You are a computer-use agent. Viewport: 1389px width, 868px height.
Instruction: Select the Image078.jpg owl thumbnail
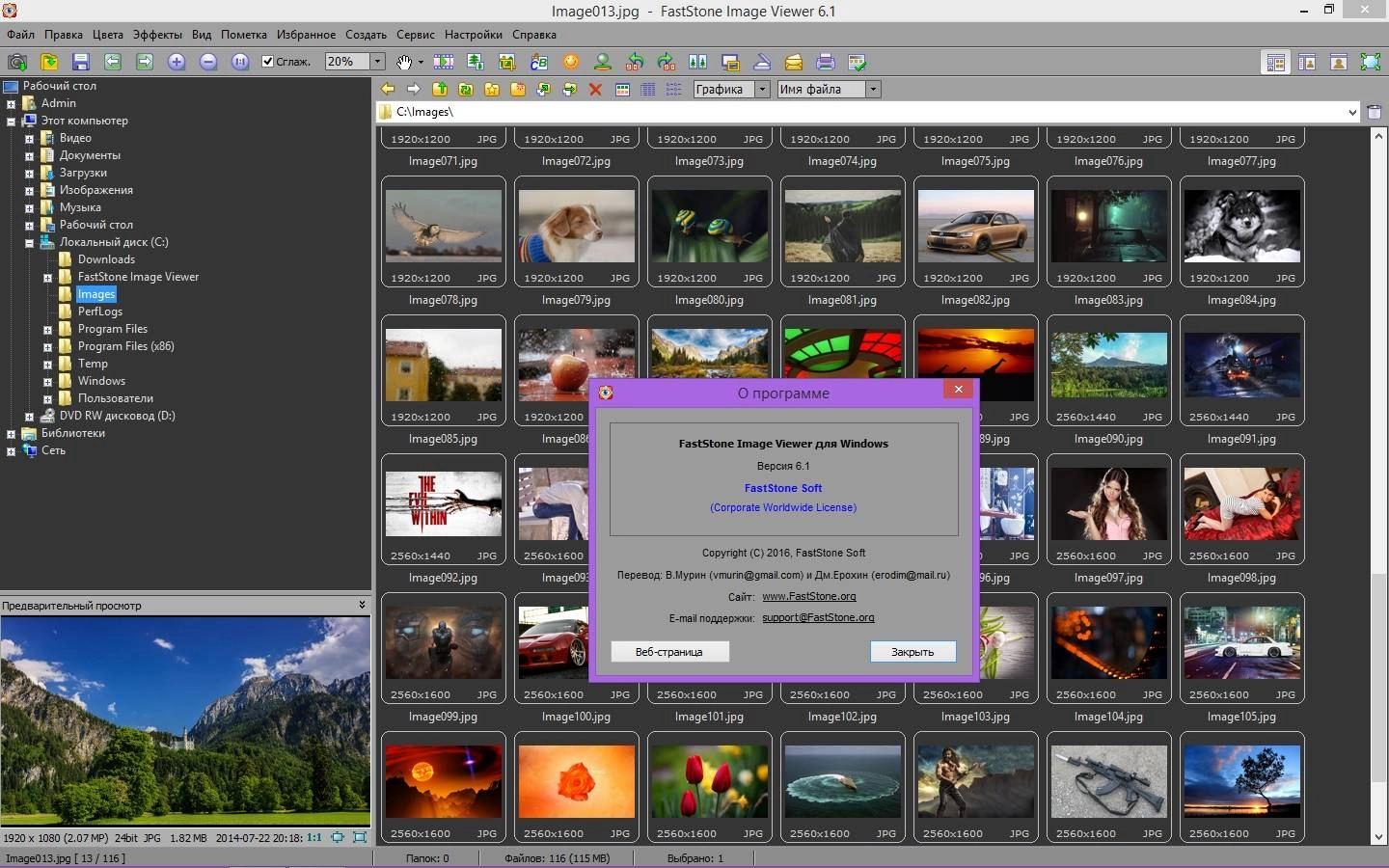[x=444, y=231]
